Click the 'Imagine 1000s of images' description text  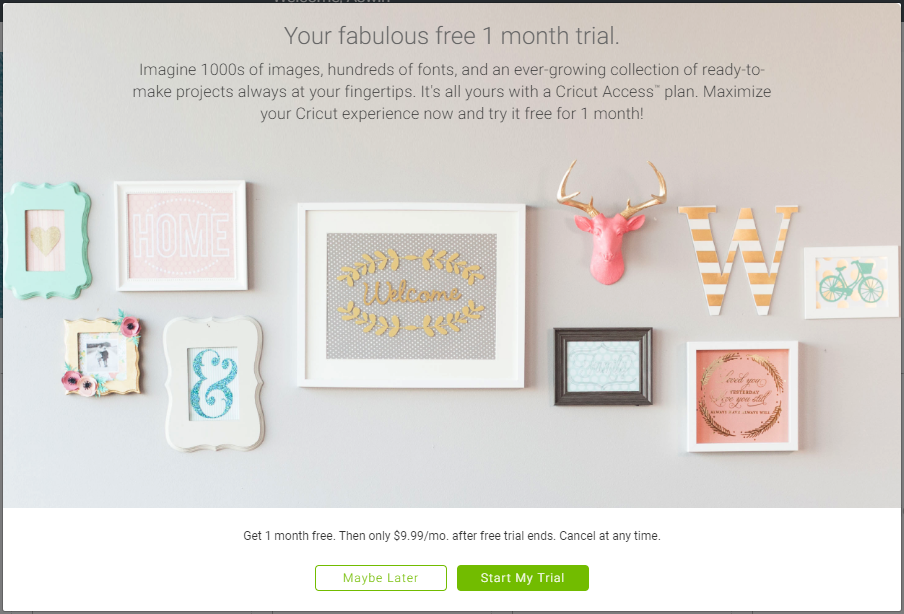[451, 92]
